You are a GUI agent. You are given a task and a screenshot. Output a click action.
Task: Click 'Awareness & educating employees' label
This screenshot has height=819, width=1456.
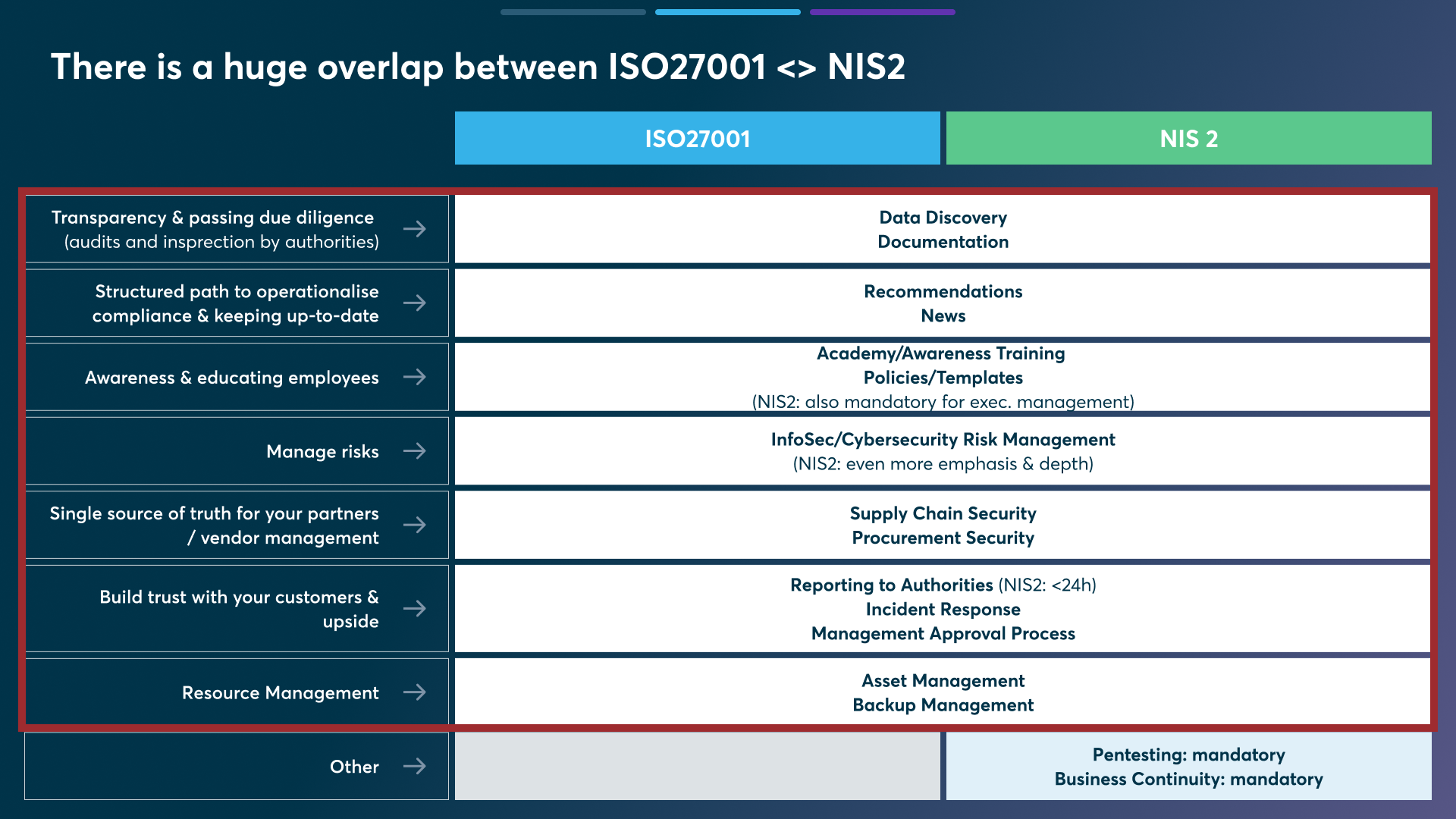point(232,378)
